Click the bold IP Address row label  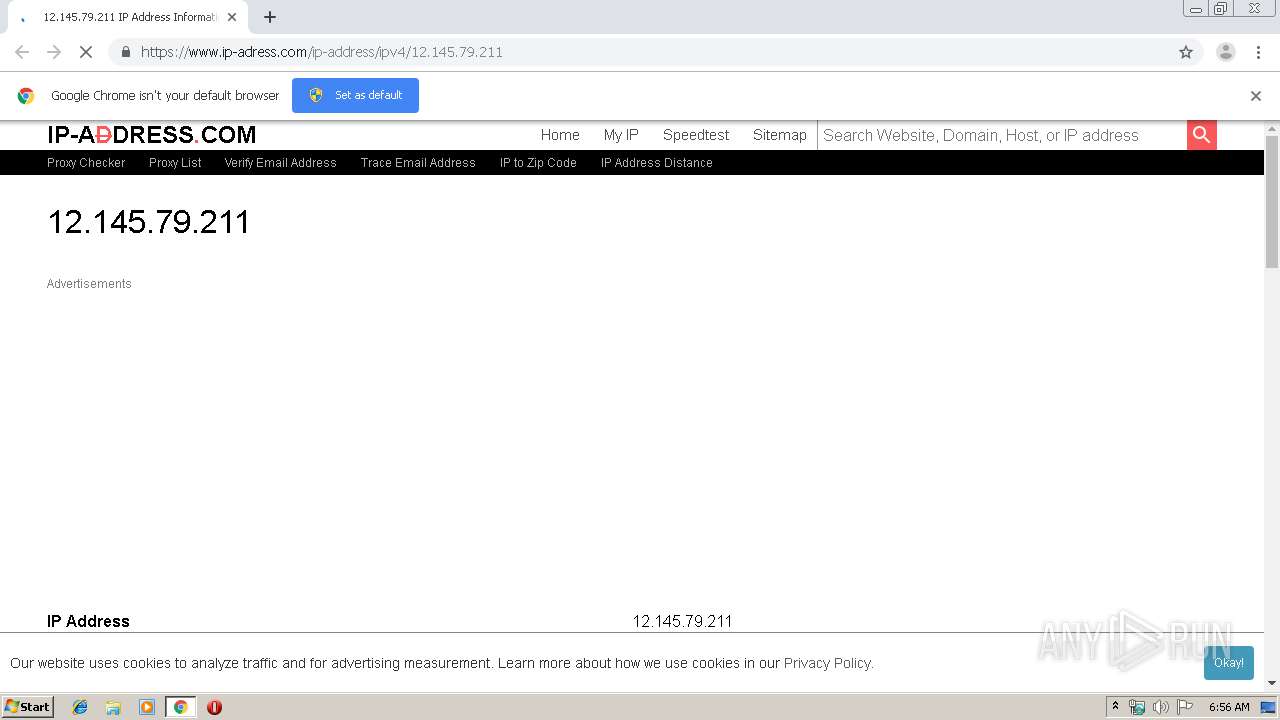88,621
